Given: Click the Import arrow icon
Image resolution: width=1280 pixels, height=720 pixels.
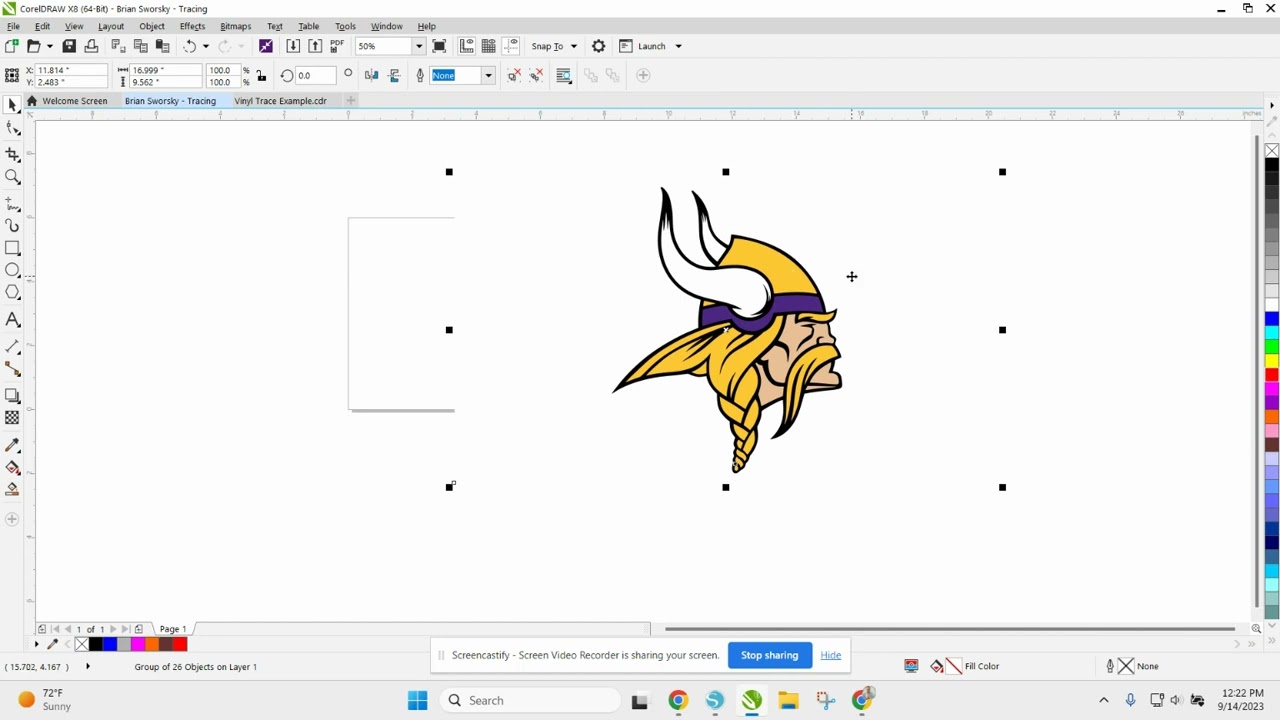Looking at the screenshot, I should 293,46.
